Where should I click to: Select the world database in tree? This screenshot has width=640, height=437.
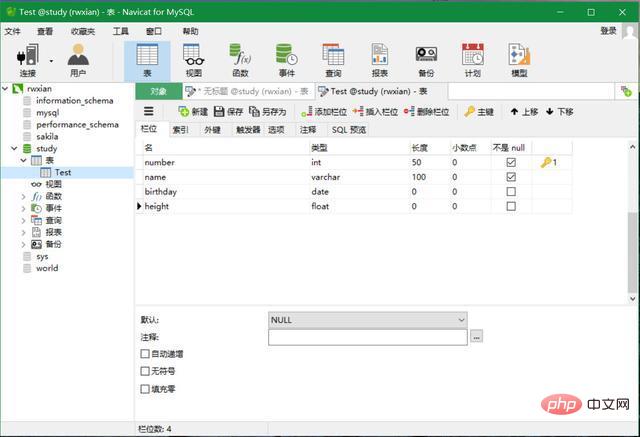pos(47,268)
